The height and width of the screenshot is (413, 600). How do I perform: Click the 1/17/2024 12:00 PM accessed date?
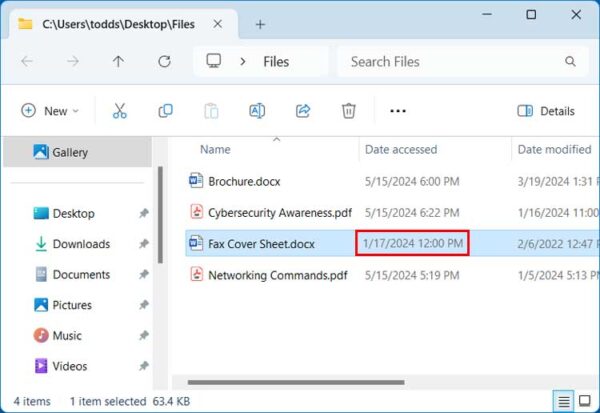[x=412, y=243]
